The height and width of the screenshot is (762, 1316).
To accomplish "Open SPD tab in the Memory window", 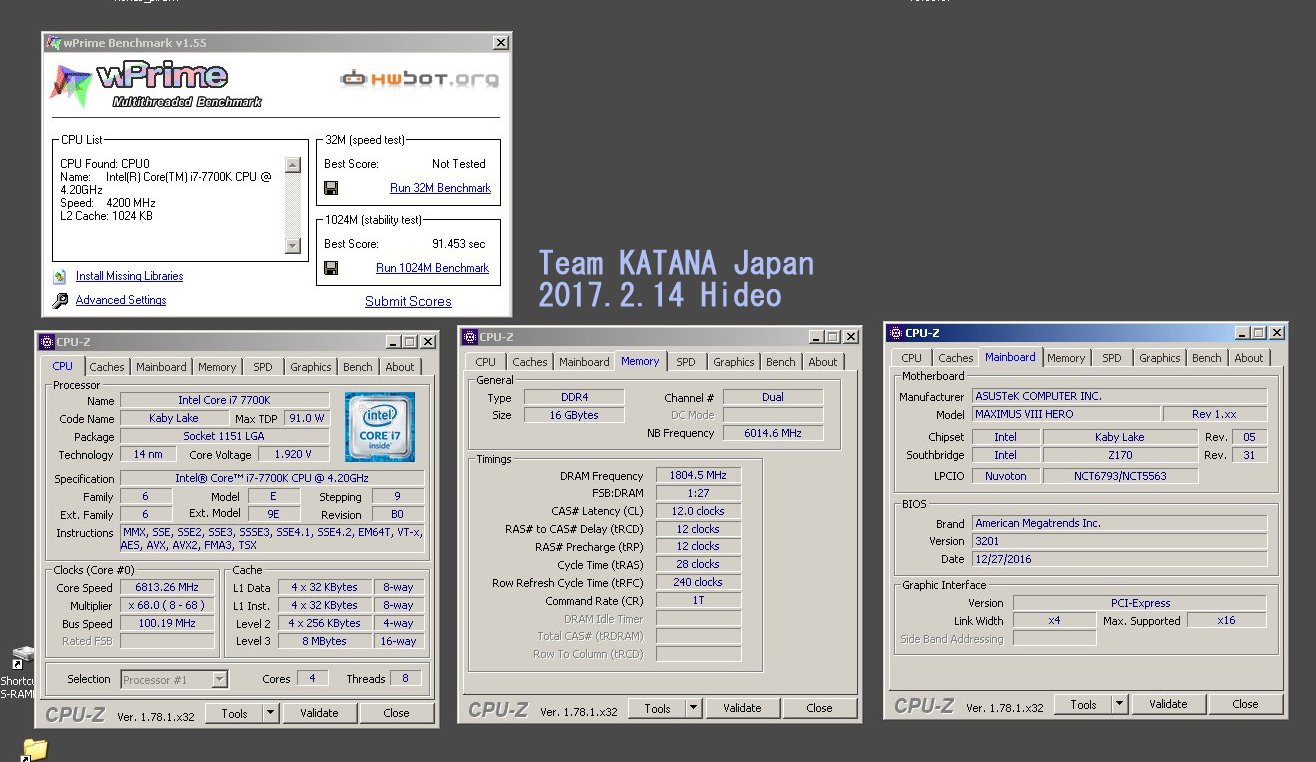I will (x=685, y=362).
